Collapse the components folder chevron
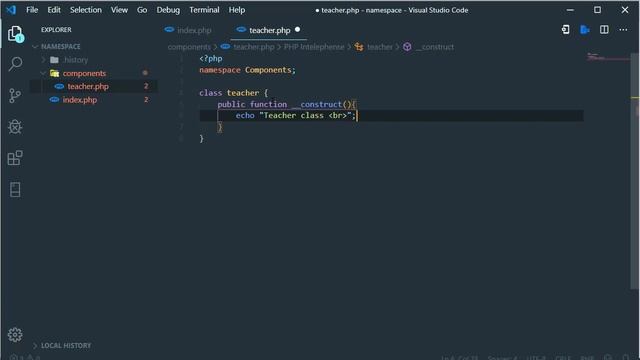 43,73
